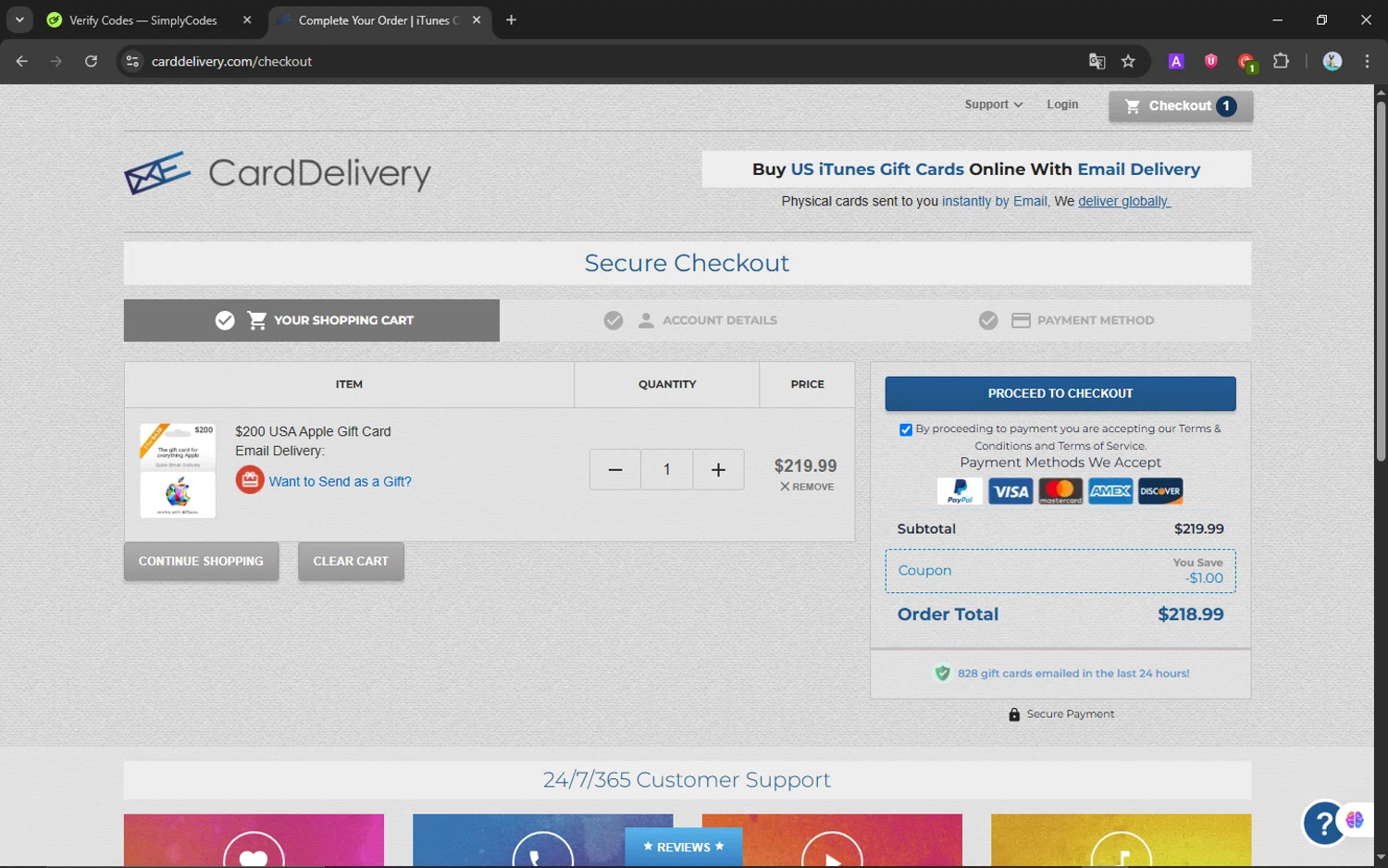Click the Secure Payment label

(x=1071, y=714)
